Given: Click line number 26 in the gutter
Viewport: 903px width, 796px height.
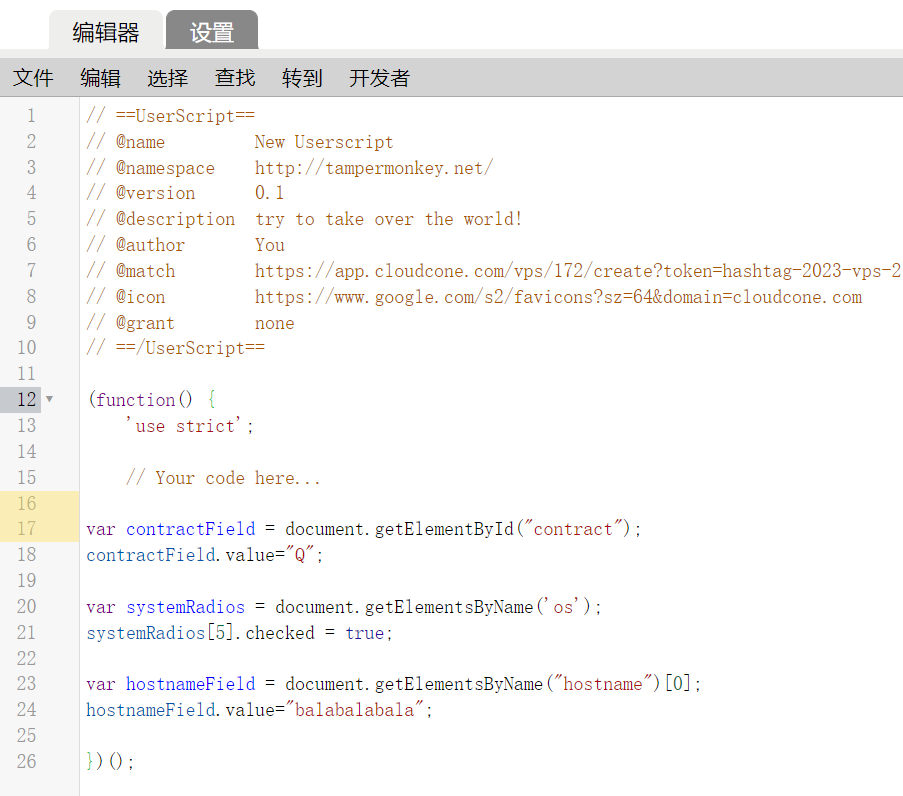Looking at the screenshot, I should click(27, 762).
